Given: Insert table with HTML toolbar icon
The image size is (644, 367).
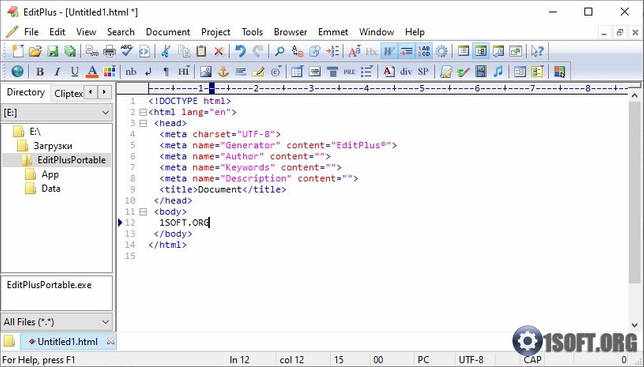Looking at the screenshot, I should tap(297, 71).
